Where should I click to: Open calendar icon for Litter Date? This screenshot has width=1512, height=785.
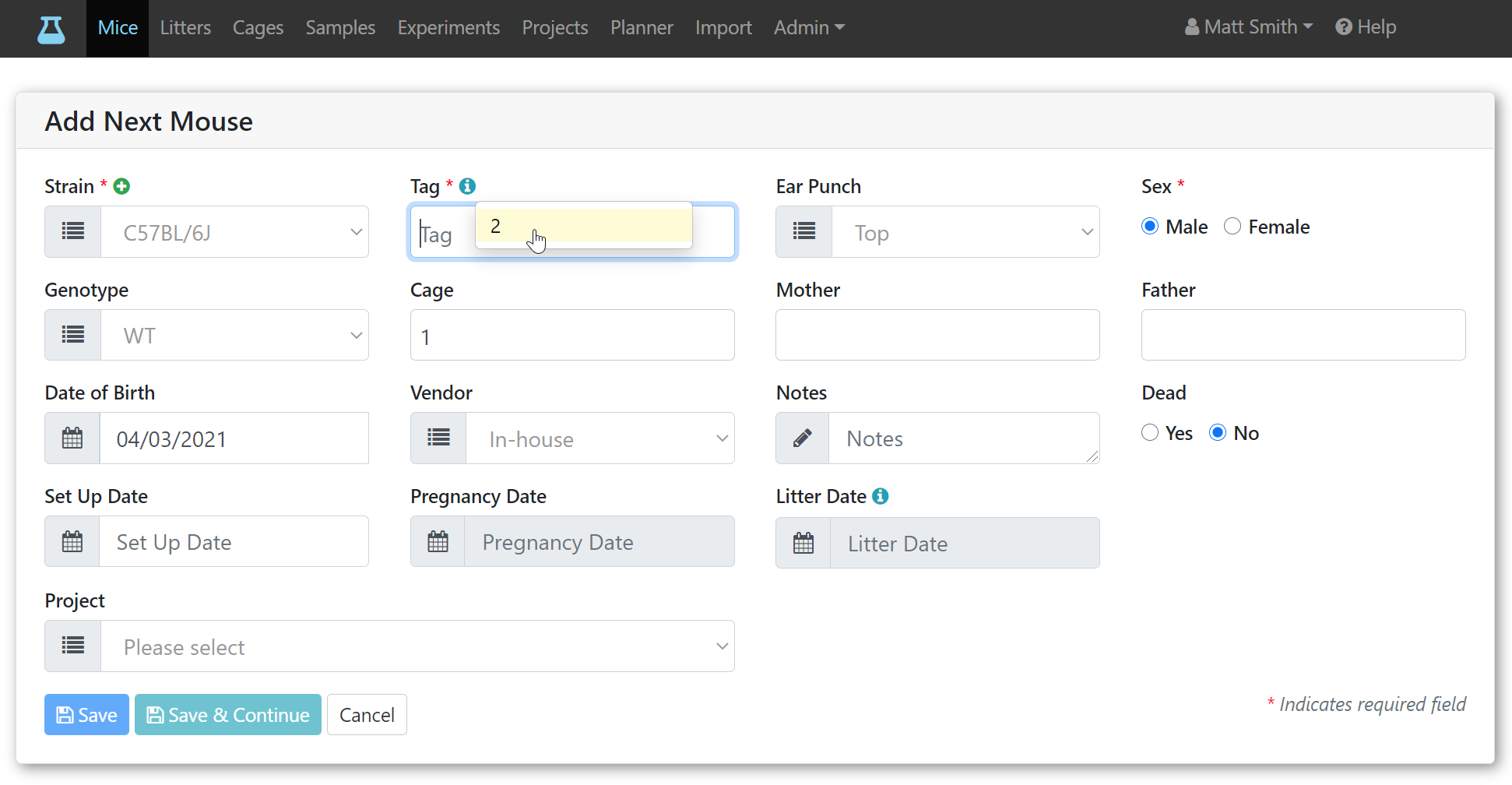(x=803, y=543)
